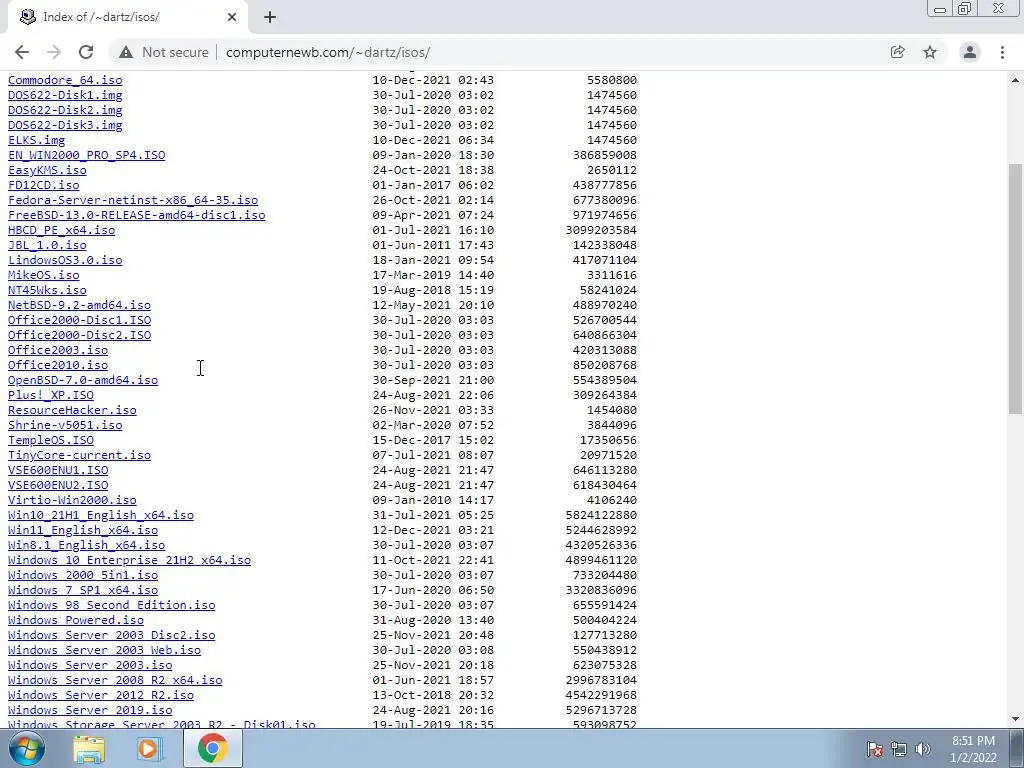Click the volume speaker tray icon
Image resolution: width=1024 pixels, height=768 pixels.
point(923,749)
